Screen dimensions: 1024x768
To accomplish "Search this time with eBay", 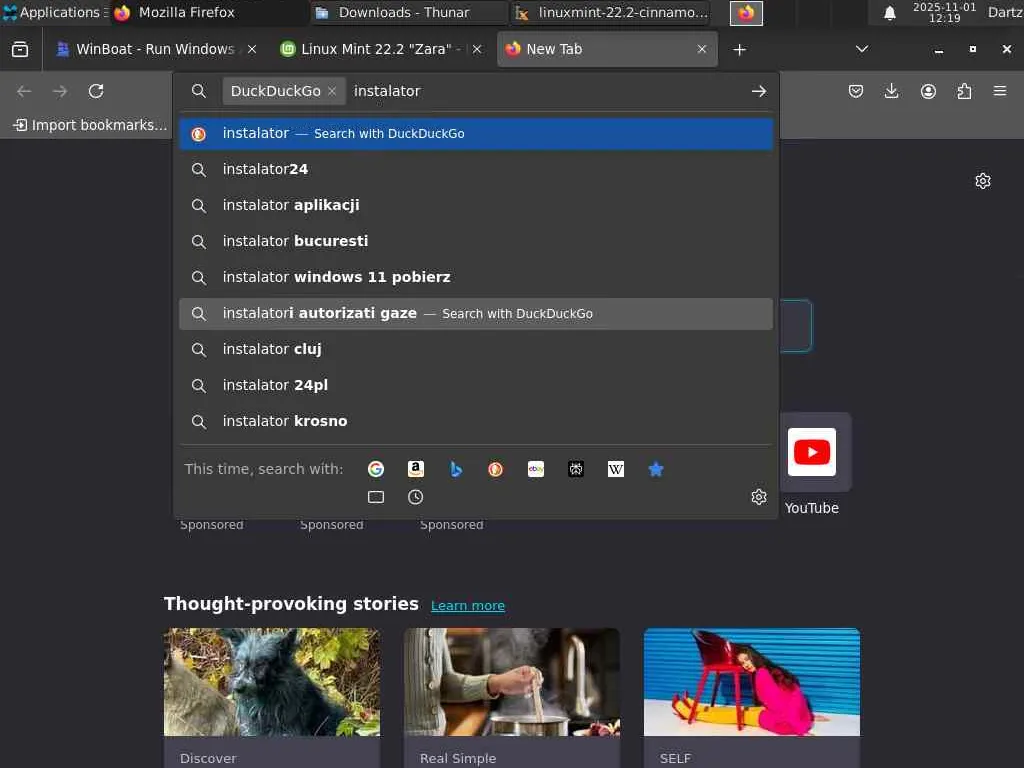I will pos(536,469).
